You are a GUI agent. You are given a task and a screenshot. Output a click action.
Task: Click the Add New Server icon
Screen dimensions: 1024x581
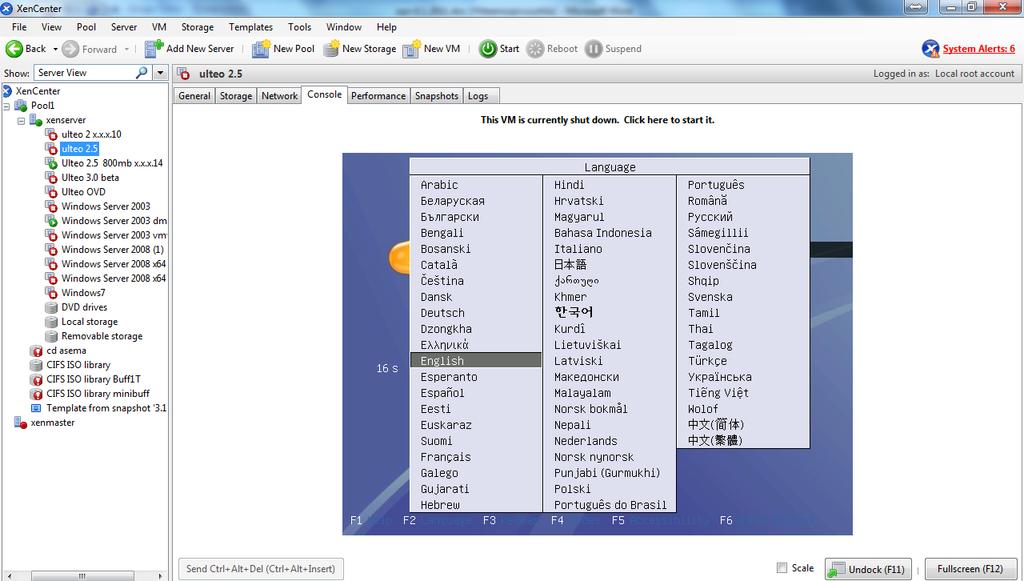pyautogui.click(x=153, y=48)
